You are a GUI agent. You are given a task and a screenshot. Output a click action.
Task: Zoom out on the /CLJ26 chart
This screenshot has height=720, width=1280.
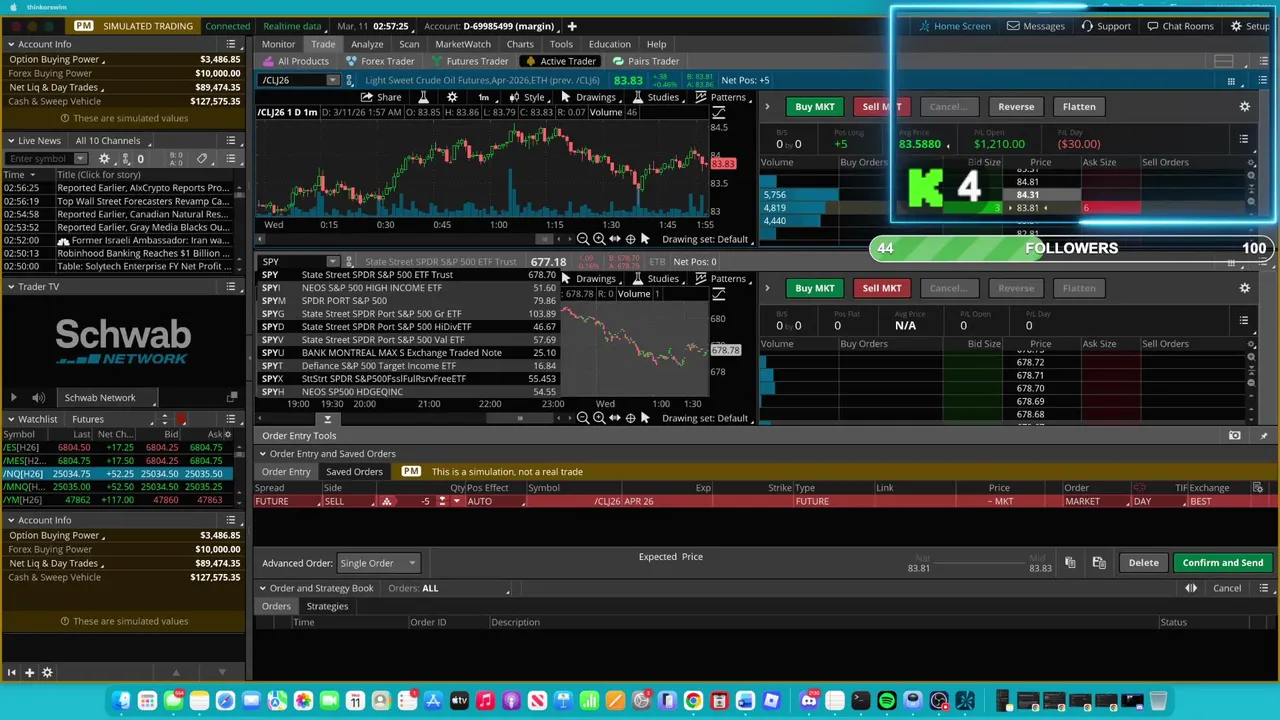583,239
